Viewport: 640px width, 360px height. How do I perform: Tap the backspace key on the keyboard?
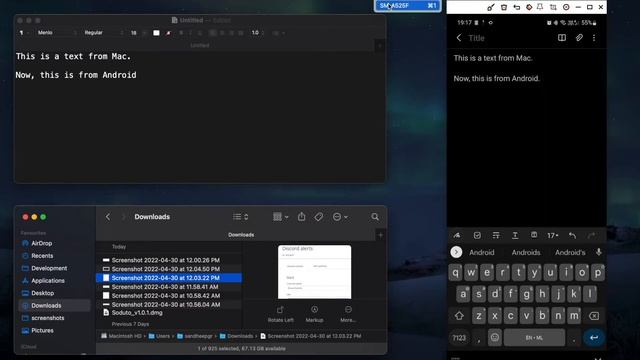[x=594, y=316]
